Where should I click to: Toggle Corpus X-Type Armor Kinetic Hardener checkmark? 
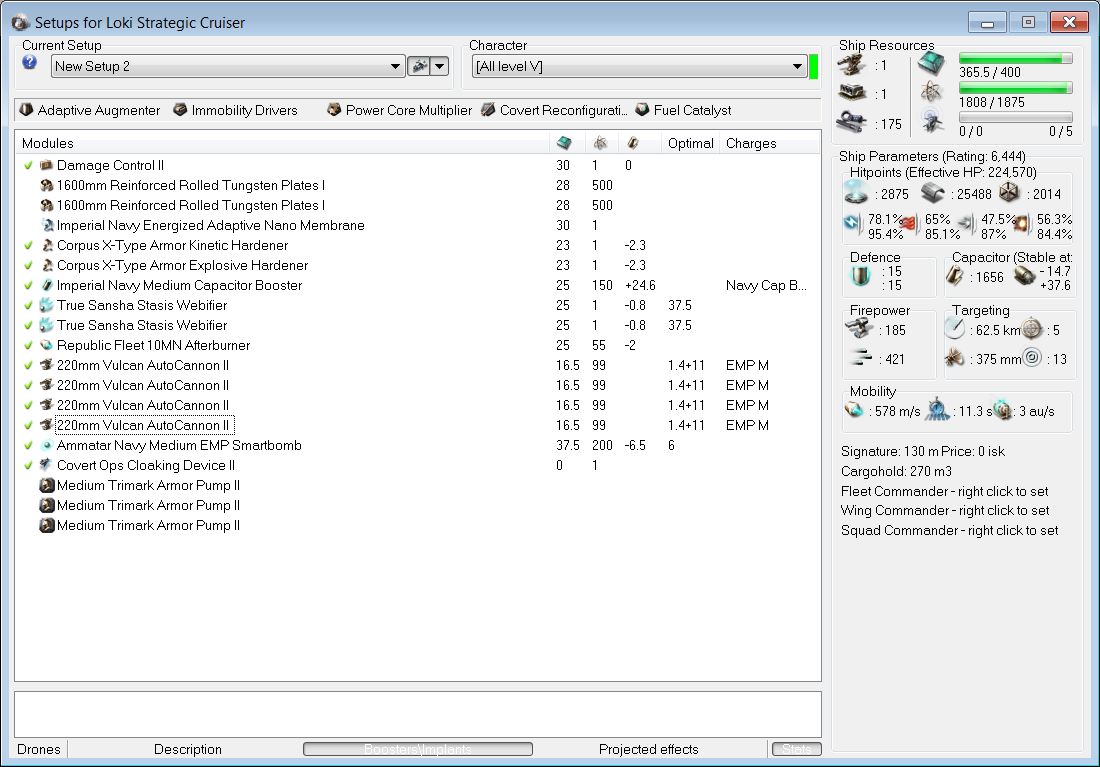coord(28,246)
